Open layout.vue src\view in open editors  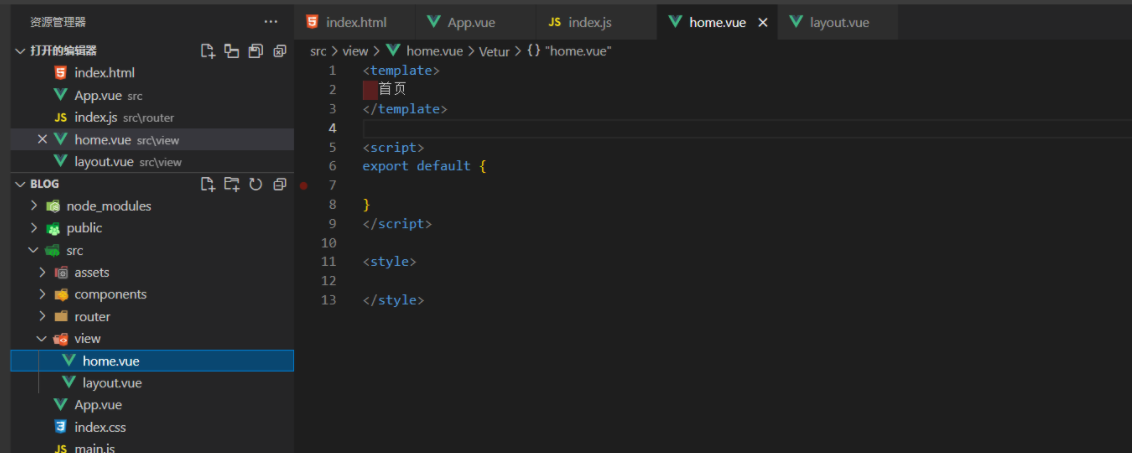point(152,162)
